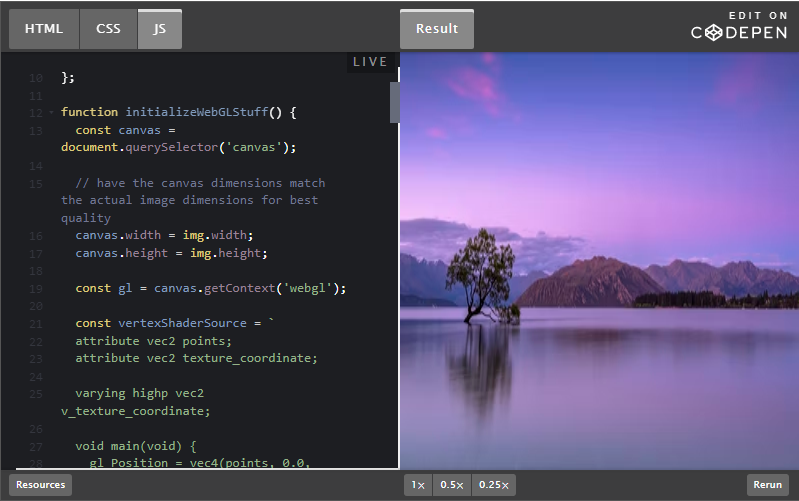Screen dimensions: 799x501
Task: Click 'void main(void) {' line
Action: (136, 446)
